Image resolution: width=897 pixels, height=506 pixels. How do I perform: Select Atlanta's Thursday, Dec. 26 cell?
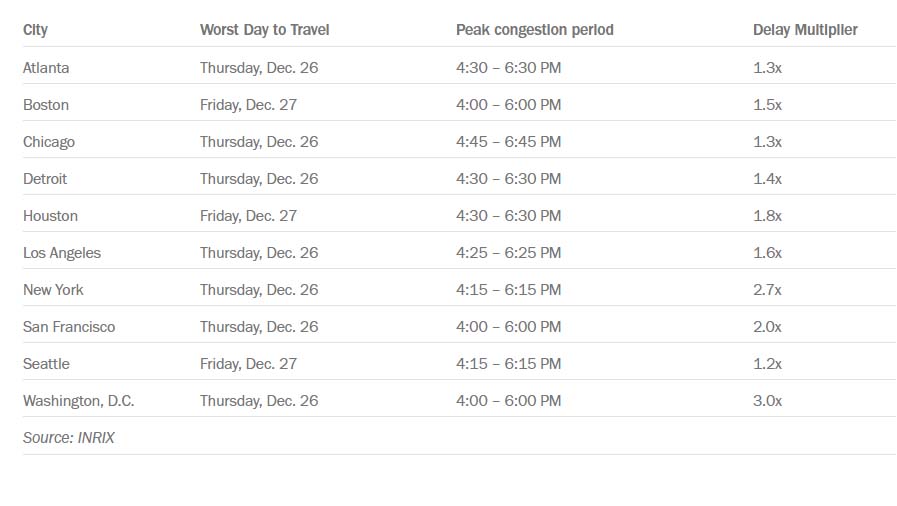pos(259,68)
